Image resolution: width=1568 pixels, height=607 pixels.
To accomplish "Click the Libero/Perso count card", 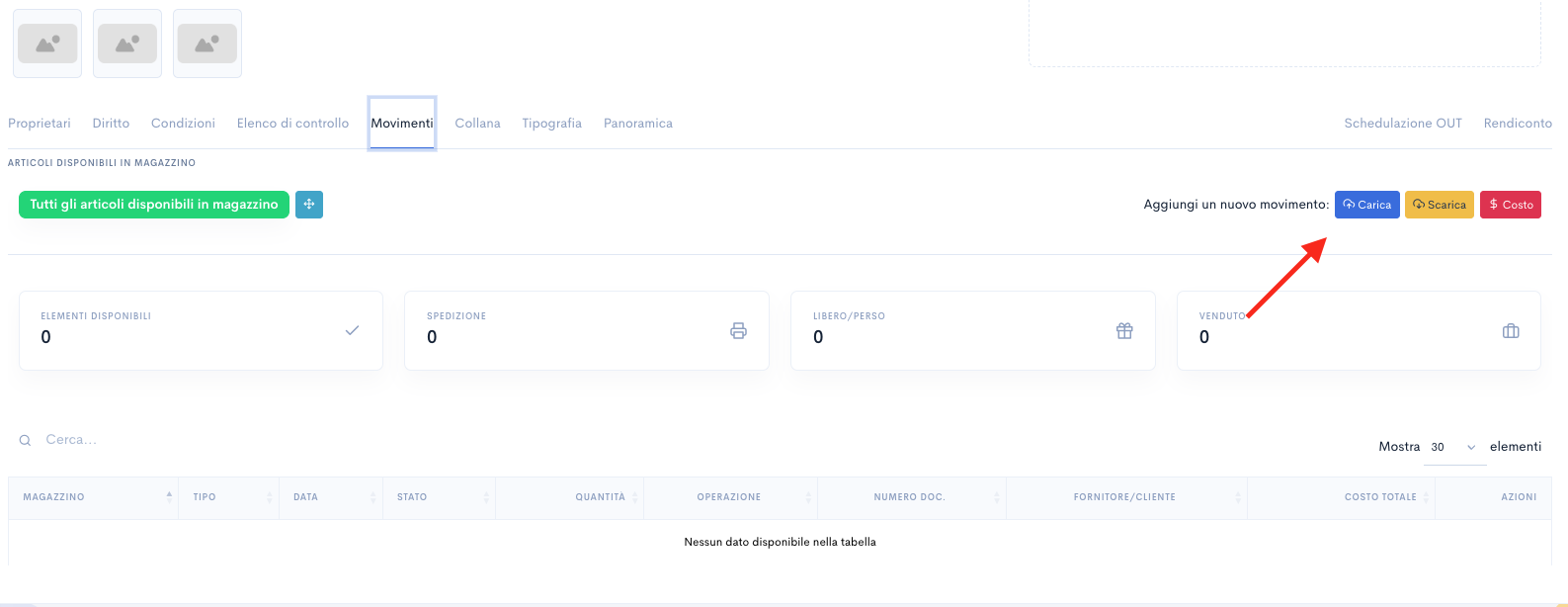I will [973, 330].
